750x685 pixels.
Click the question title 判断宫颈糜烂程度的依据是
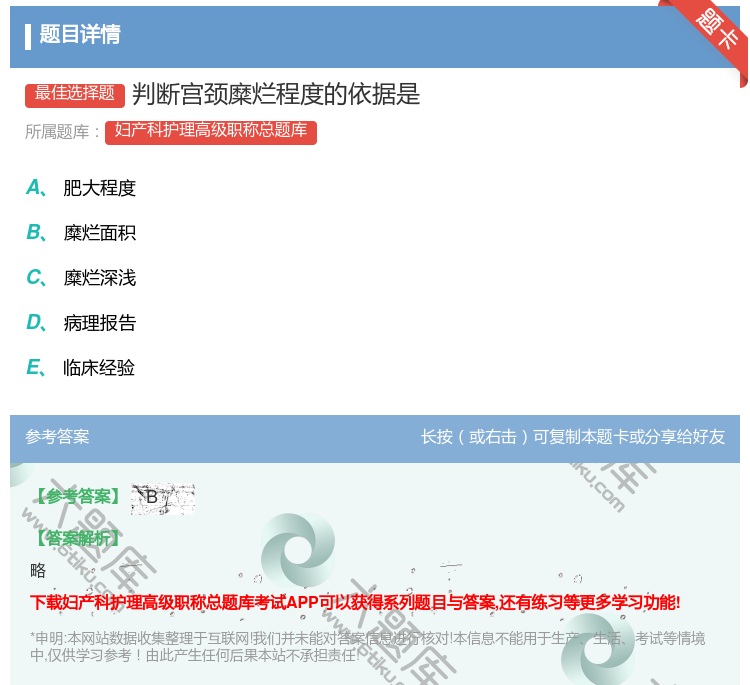276,94
